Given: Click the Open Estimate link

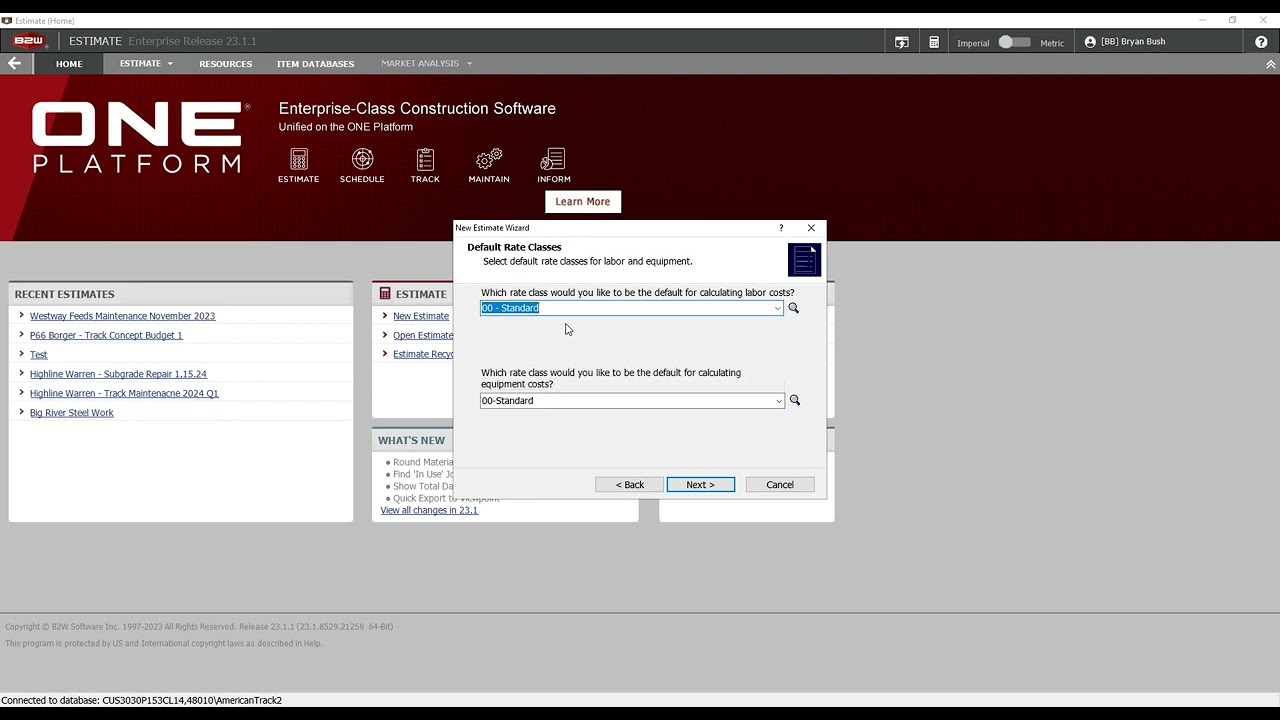Looking at the screenshot, I should click(423, 335).
